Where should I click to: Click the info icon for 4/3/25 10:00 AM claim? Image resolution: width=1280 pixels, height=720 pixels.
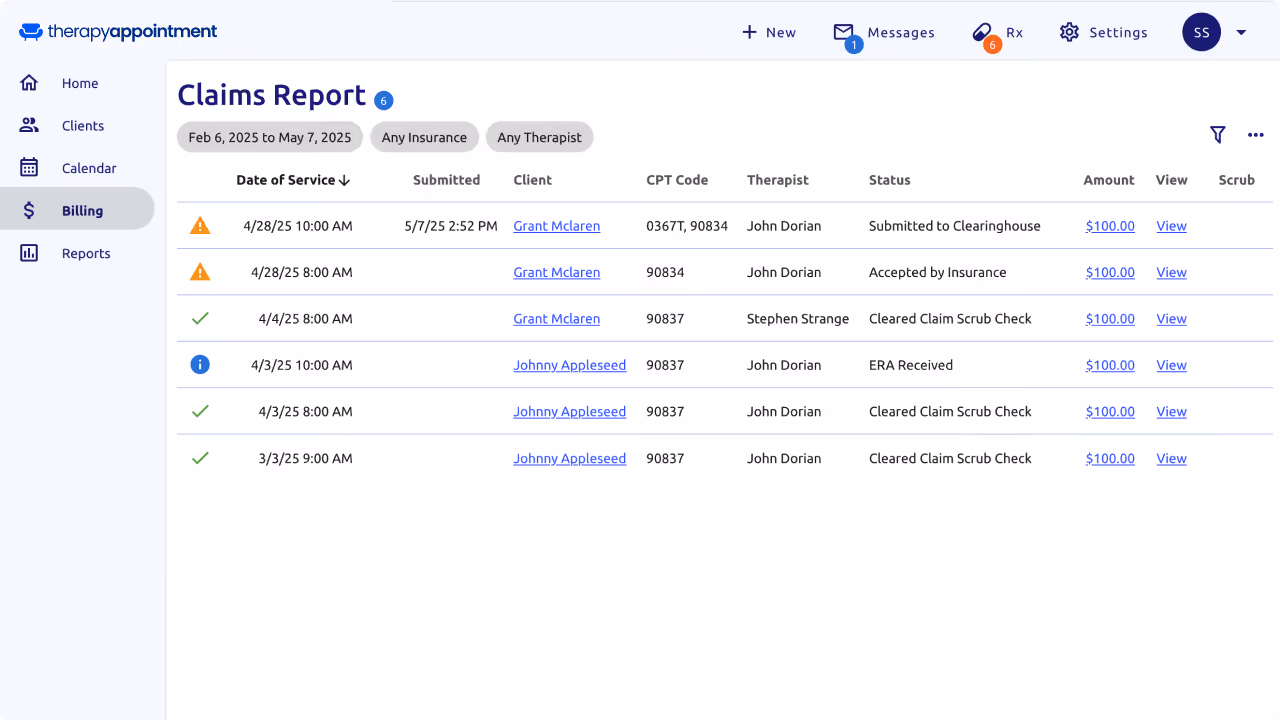(x=200, y=365)
